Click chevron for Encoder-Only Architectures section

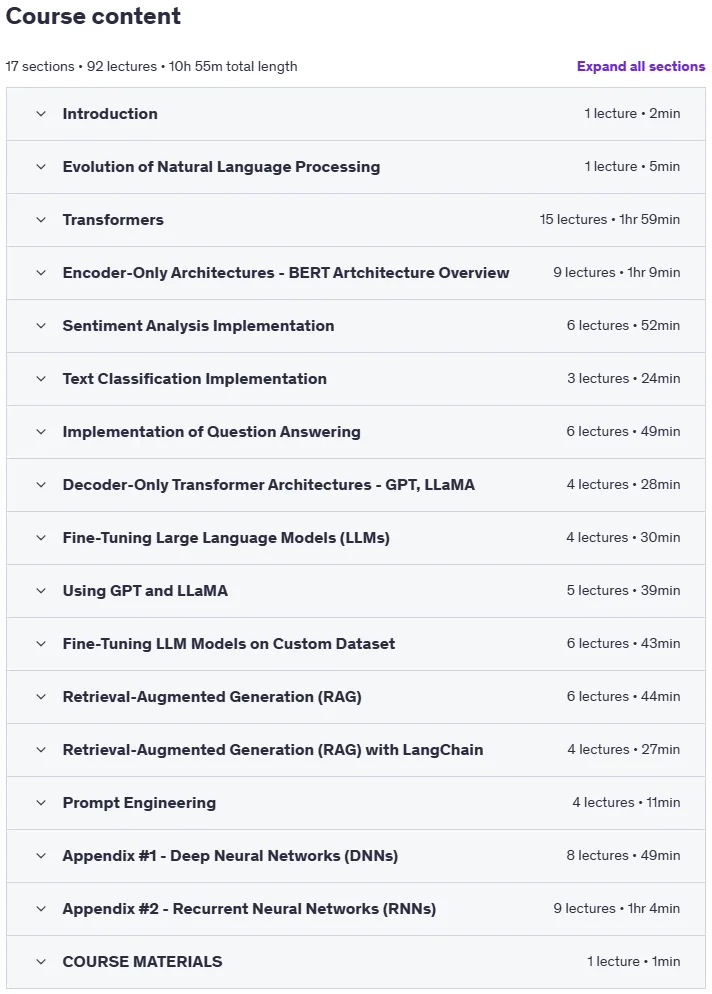coord(41,273)
